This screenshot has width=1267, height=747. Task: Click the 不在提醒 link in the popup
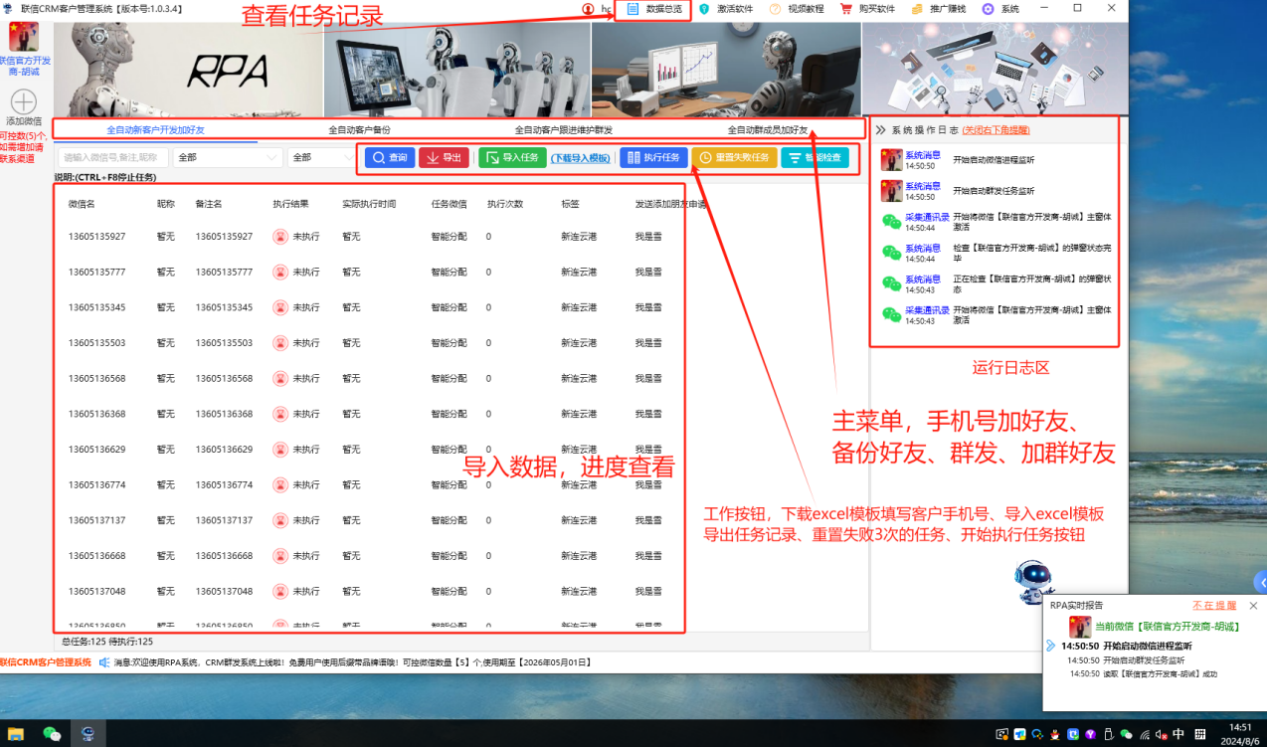[x=1214, y=605]
